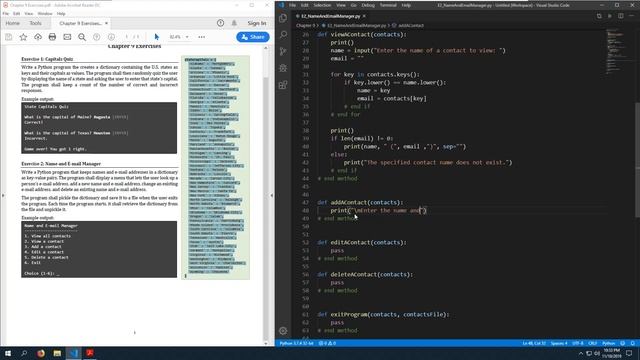Expand the Acrobat right tools pane arrow
The image size is (640, 360).
[x=271, y=196]
